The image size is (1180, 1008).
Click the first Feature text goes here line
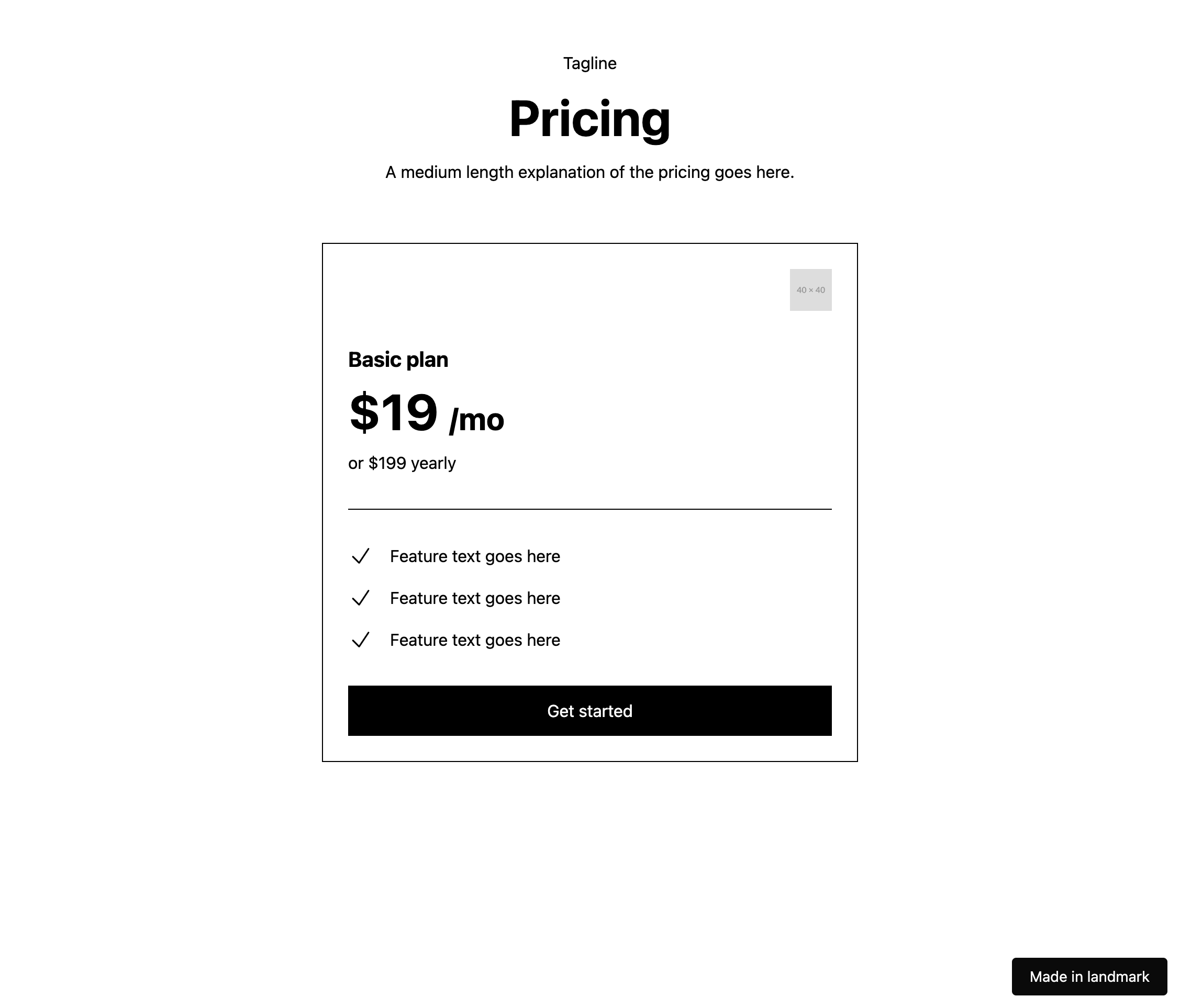pos(475,556)
